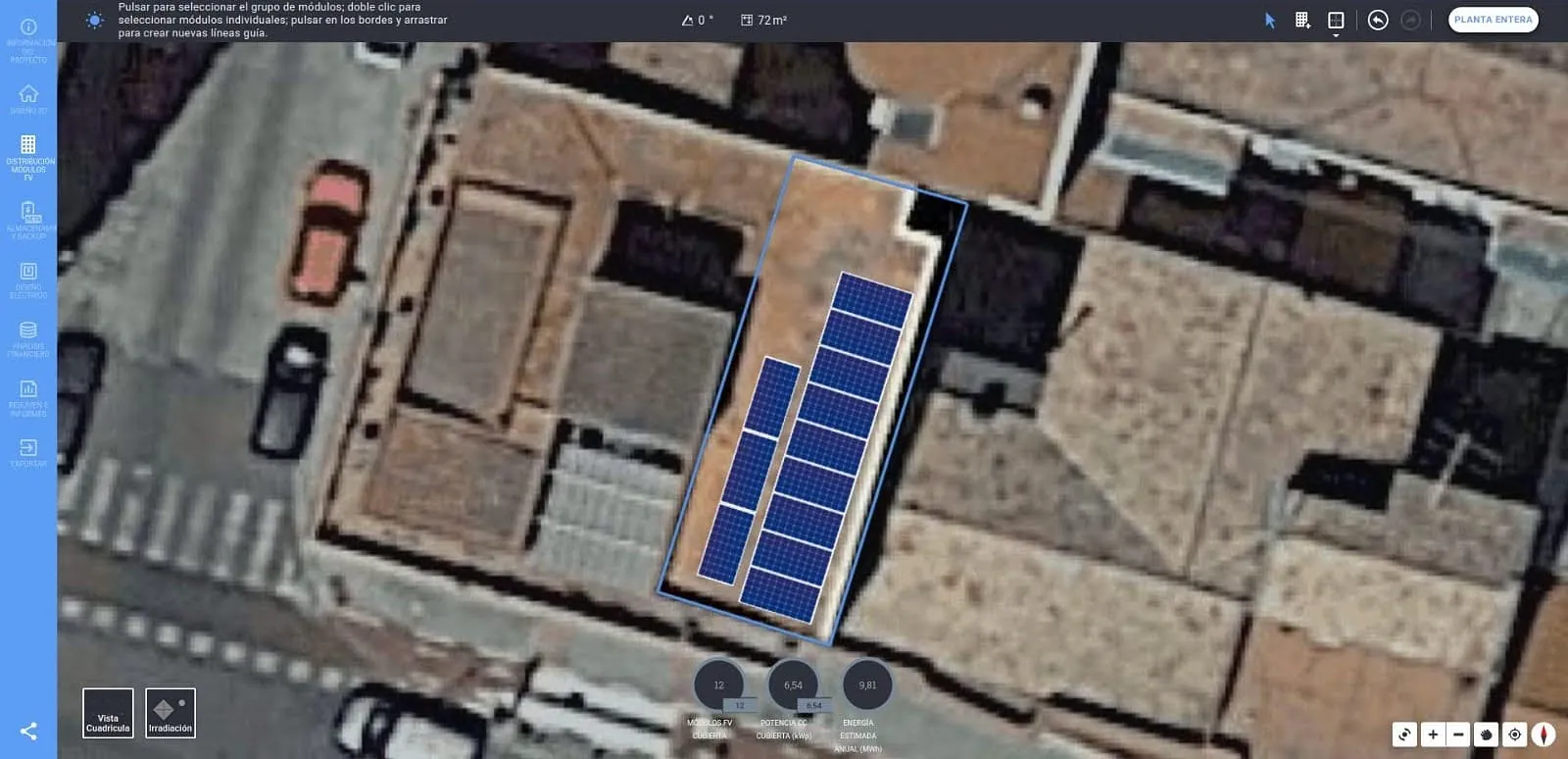Viewport: 1568px width, 759px height.
Task: Open Información del Proyecto section
Action: 28,40
